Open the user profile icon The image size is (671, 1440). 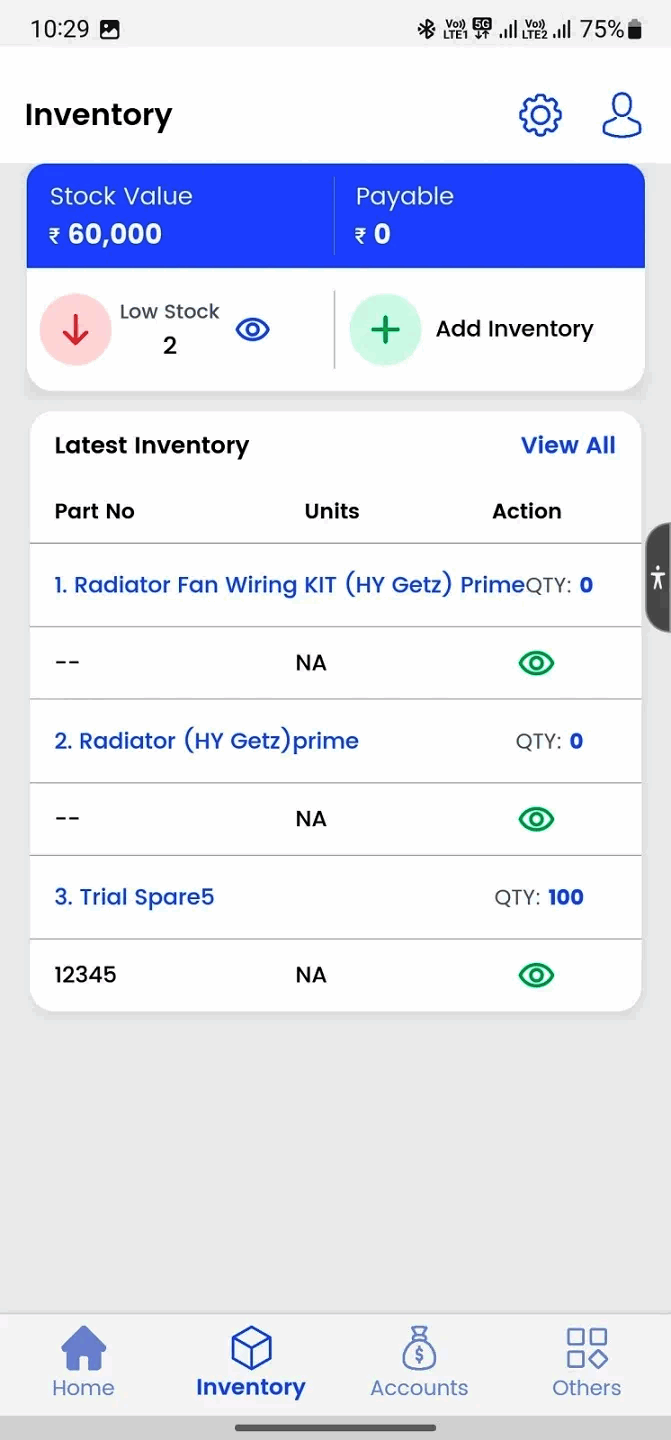click(621, 115)
